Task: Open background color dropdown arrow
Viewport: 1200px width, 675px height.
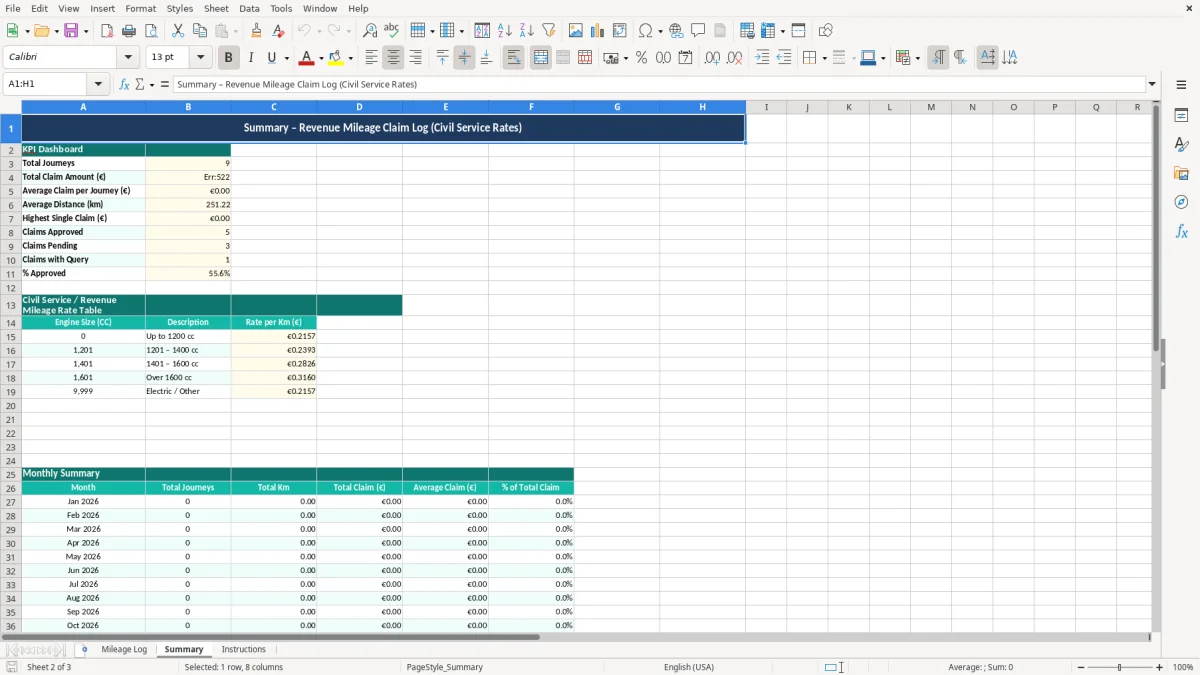Action: tap(351, 58)
